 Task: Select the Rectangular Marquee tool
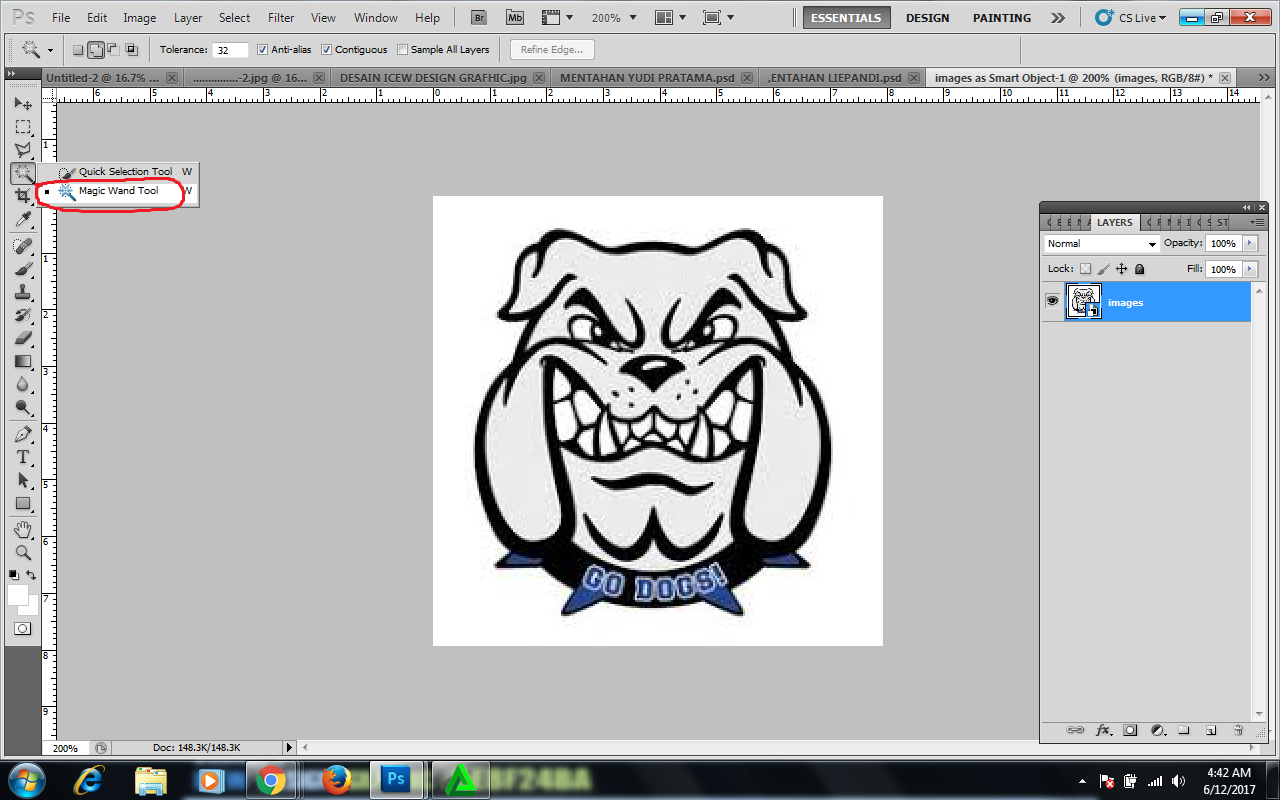click(22, 127)
